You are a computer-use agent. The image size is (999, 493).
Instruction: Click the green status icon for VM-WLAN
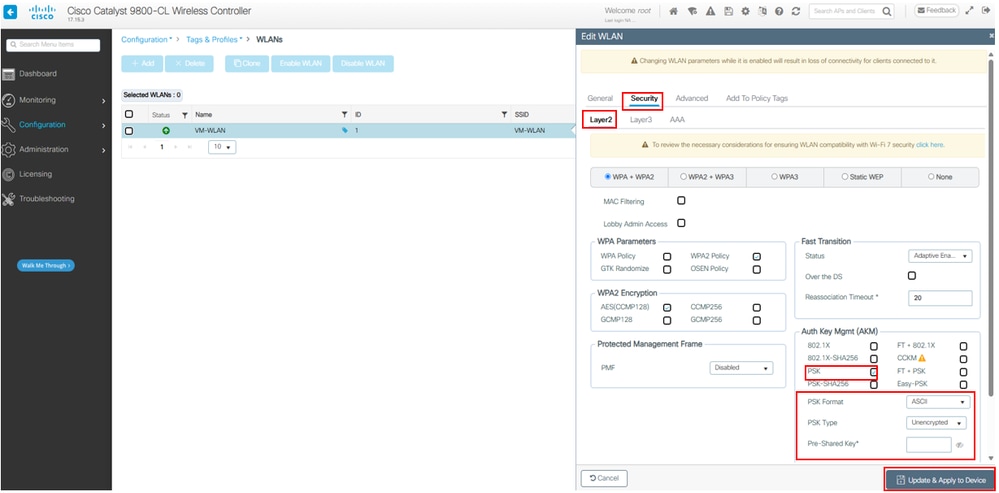tap(166, 131)
